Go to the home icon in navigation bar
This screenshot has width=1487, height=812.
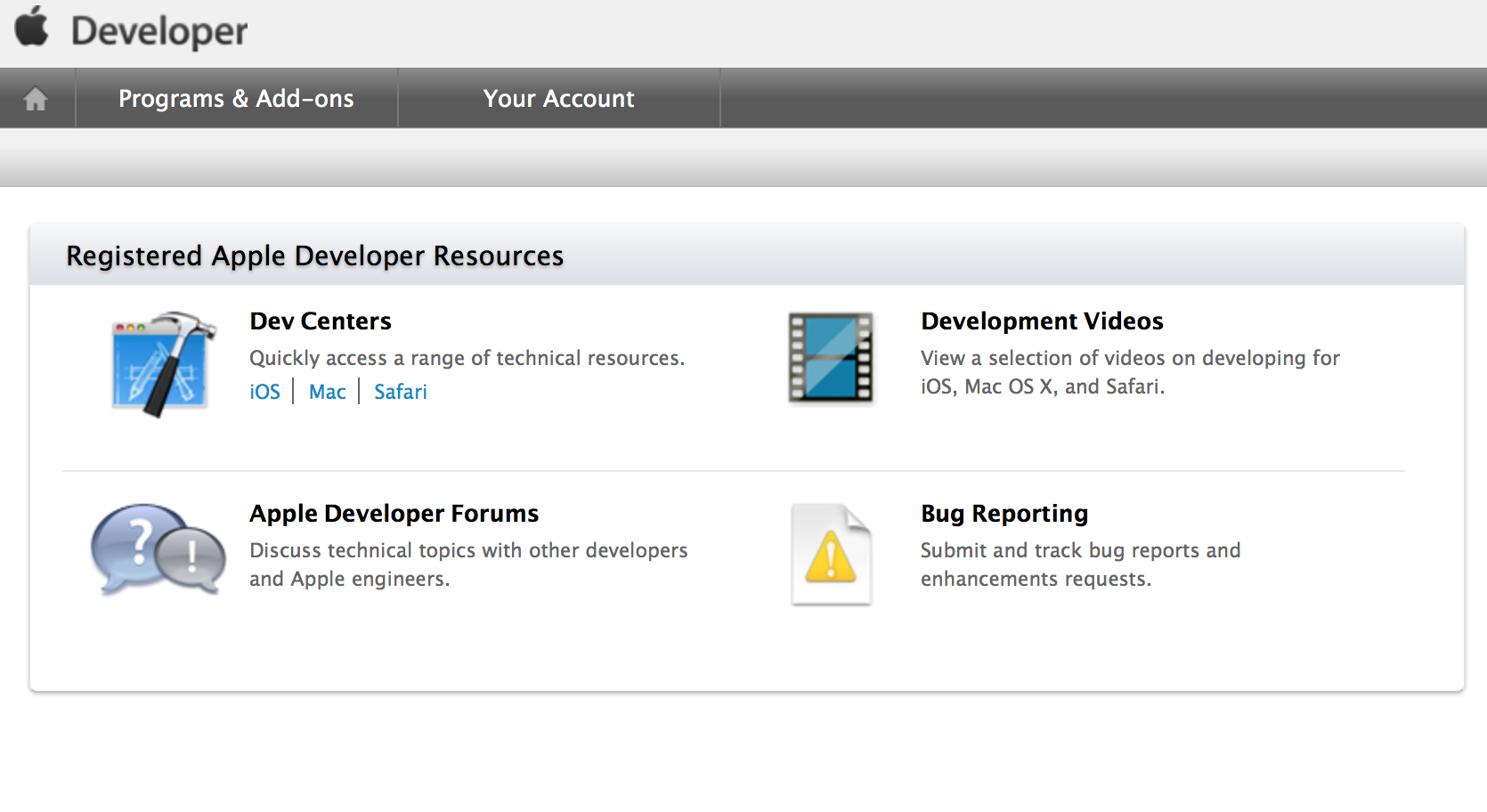[x=36, y=98]
